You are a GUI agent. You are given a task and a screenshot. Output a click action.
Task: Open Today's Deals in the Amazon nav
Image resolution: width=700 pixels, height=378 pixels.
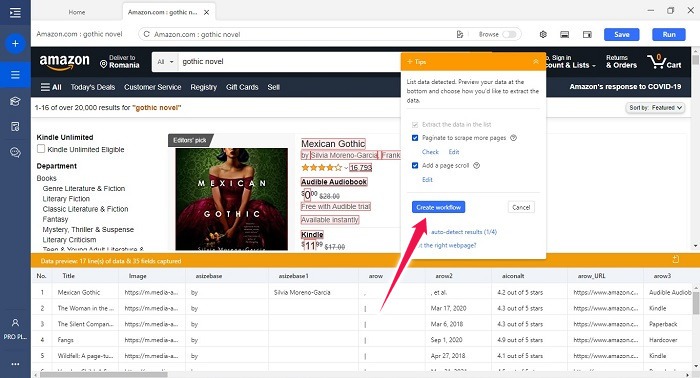(93, 87)
